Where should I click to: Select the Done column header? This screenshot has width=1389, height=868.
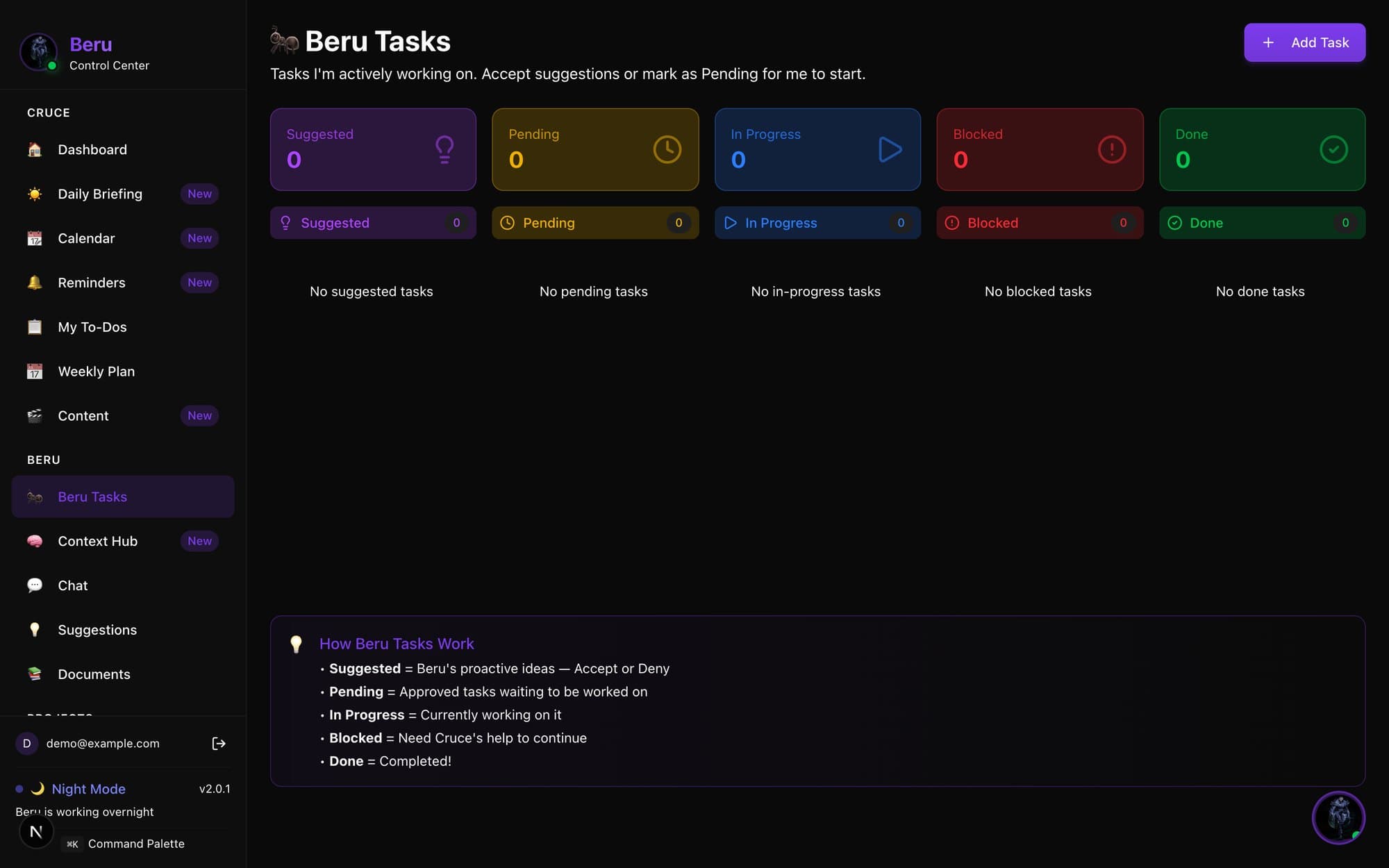[x=1262, y=223]
